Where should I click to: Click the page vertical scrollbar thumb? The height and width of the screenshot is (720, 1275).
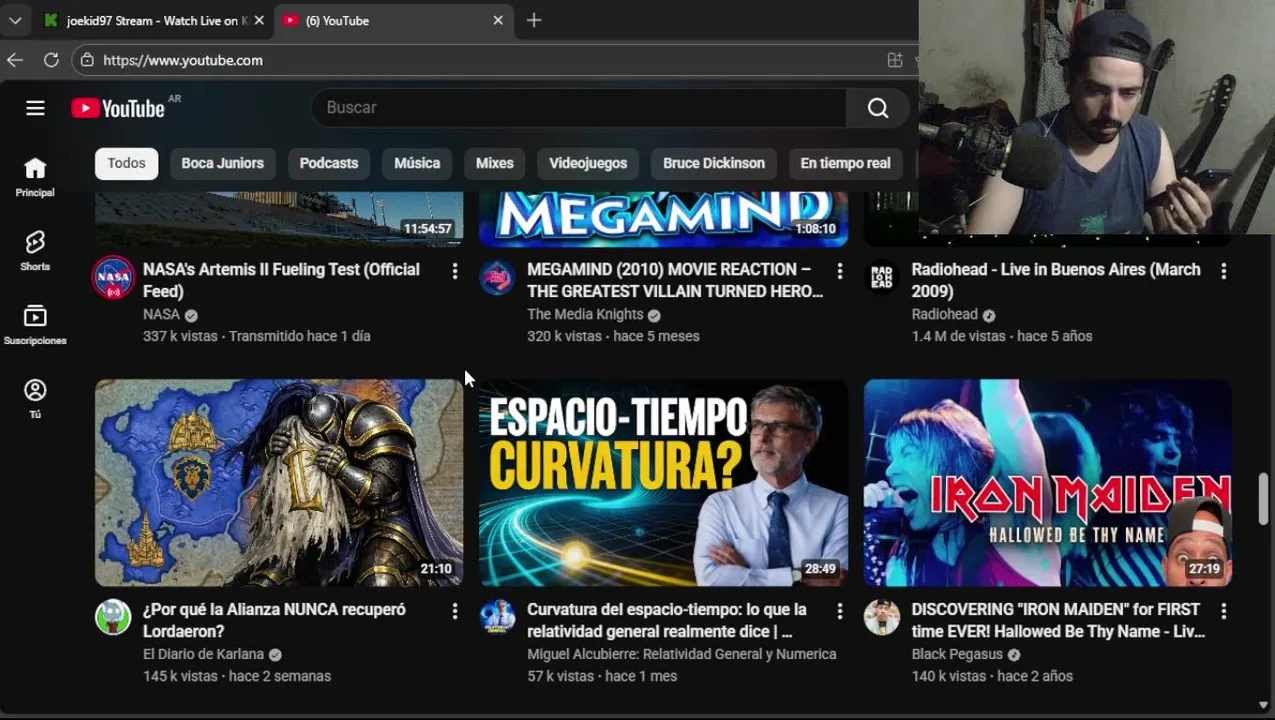pyautogui.click(x=1264, y=497)
